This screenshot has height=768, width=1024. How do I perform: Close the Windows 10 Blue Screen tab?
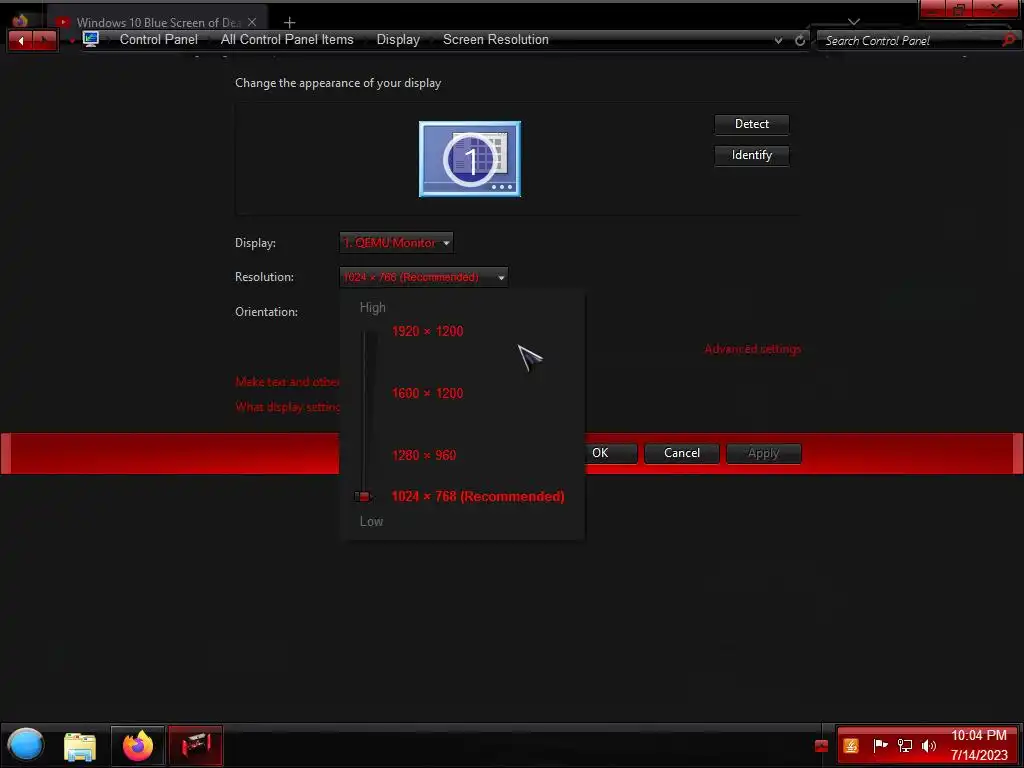(x=252, y=22)
